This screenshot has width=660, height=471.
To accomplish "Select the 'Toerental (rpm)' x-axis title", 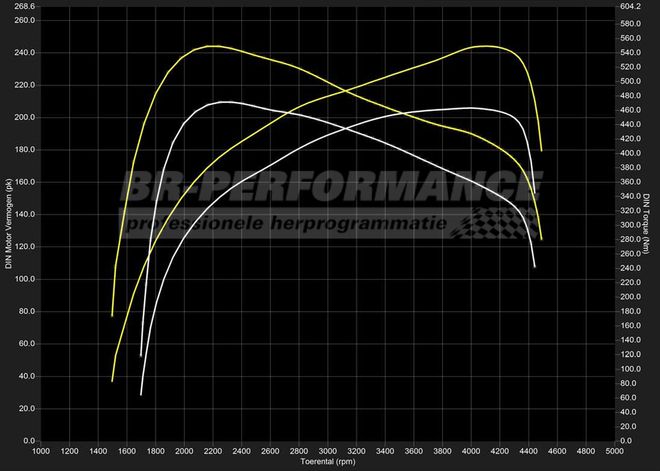I will (329, 463).
